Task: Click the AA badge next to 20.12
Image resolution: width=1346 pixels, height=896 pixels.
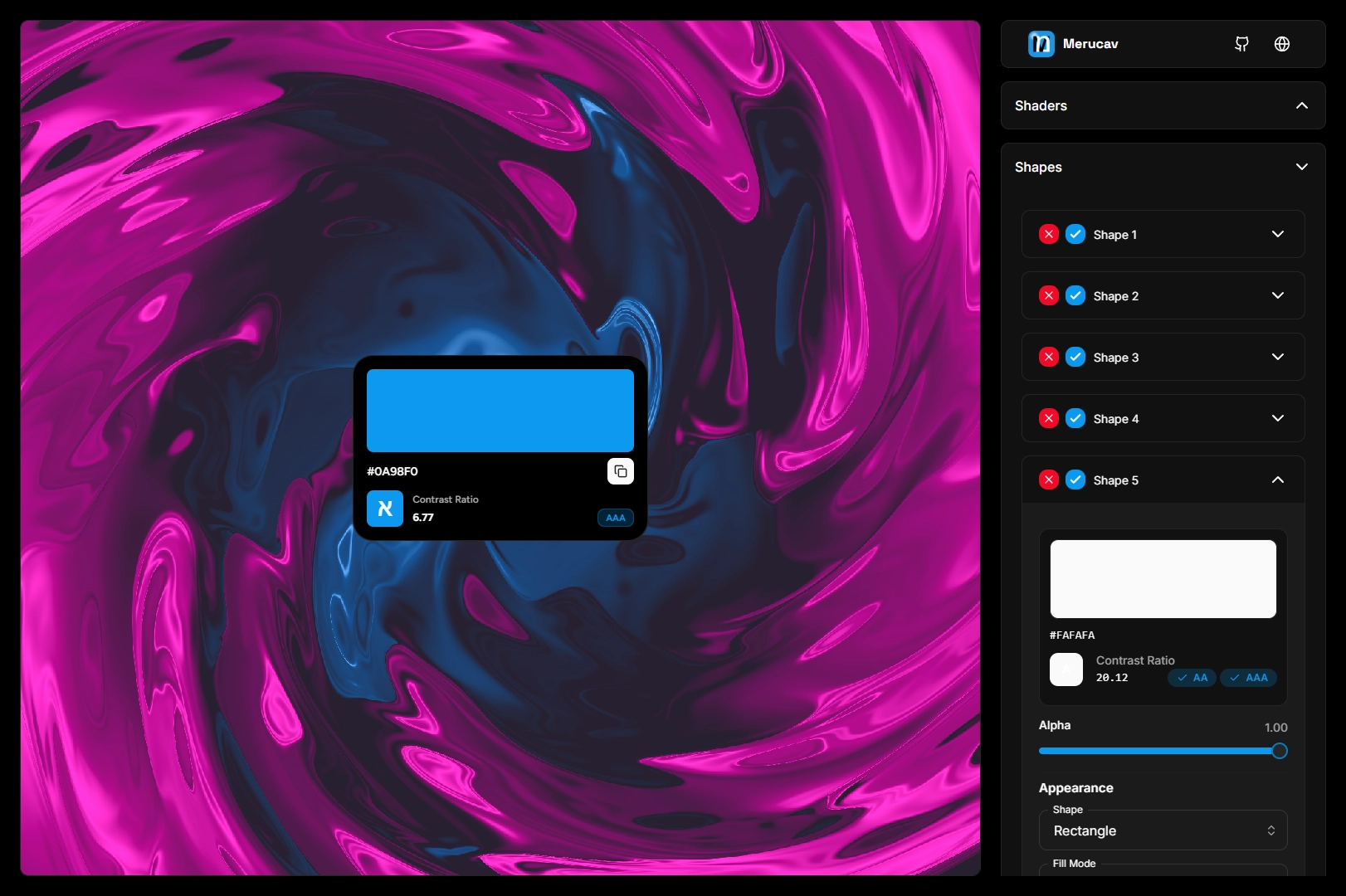Action: pos(1191,678)
